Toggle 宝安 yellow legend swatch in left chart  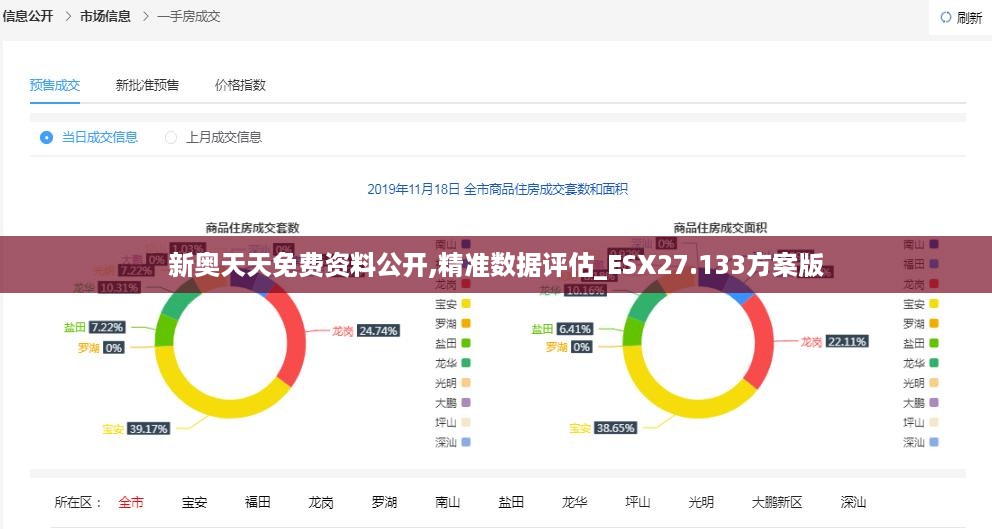pos(466,304)
